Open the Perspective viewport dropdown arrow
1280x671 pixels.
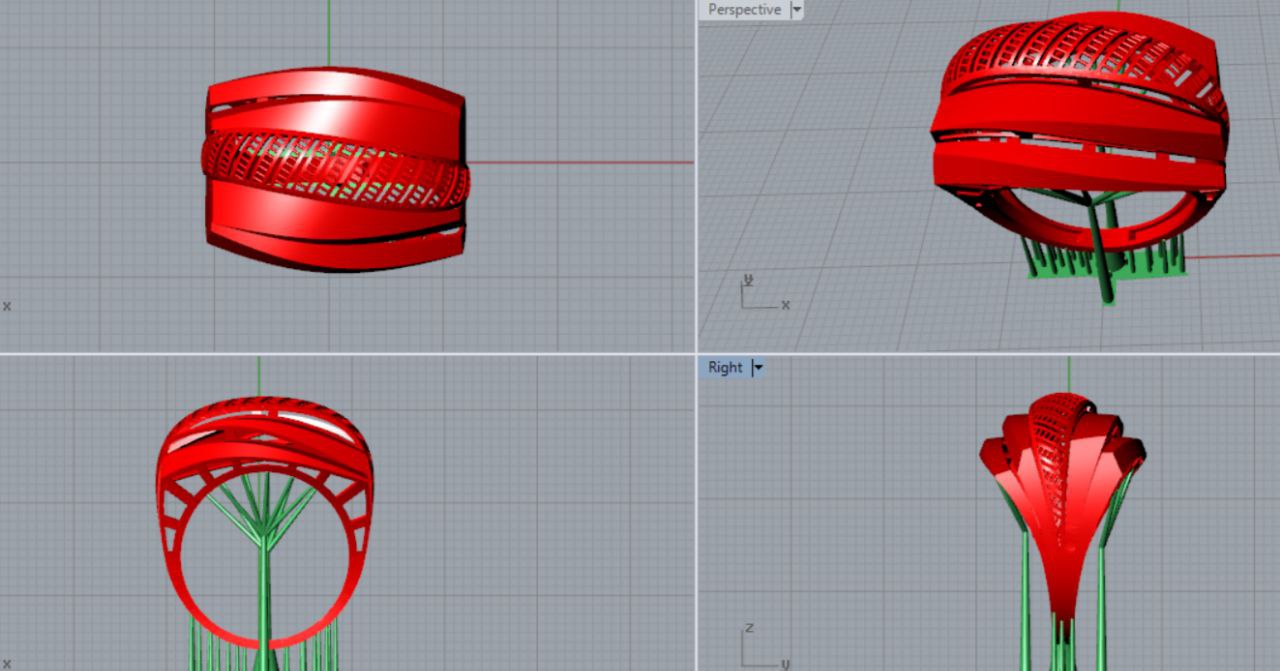[797, 10]
